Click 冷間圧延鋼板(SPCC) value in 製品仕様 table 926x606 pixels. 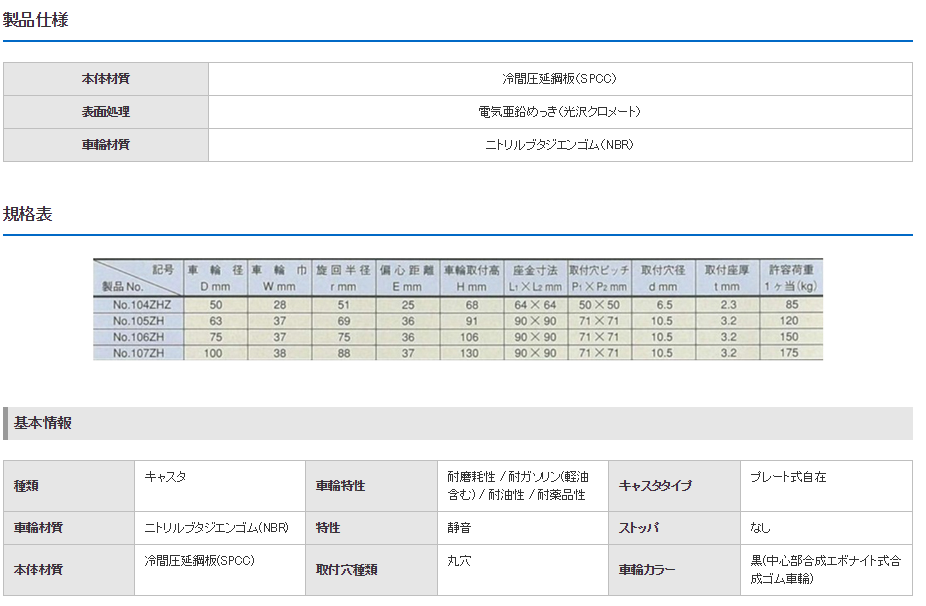tap(559, 79)
